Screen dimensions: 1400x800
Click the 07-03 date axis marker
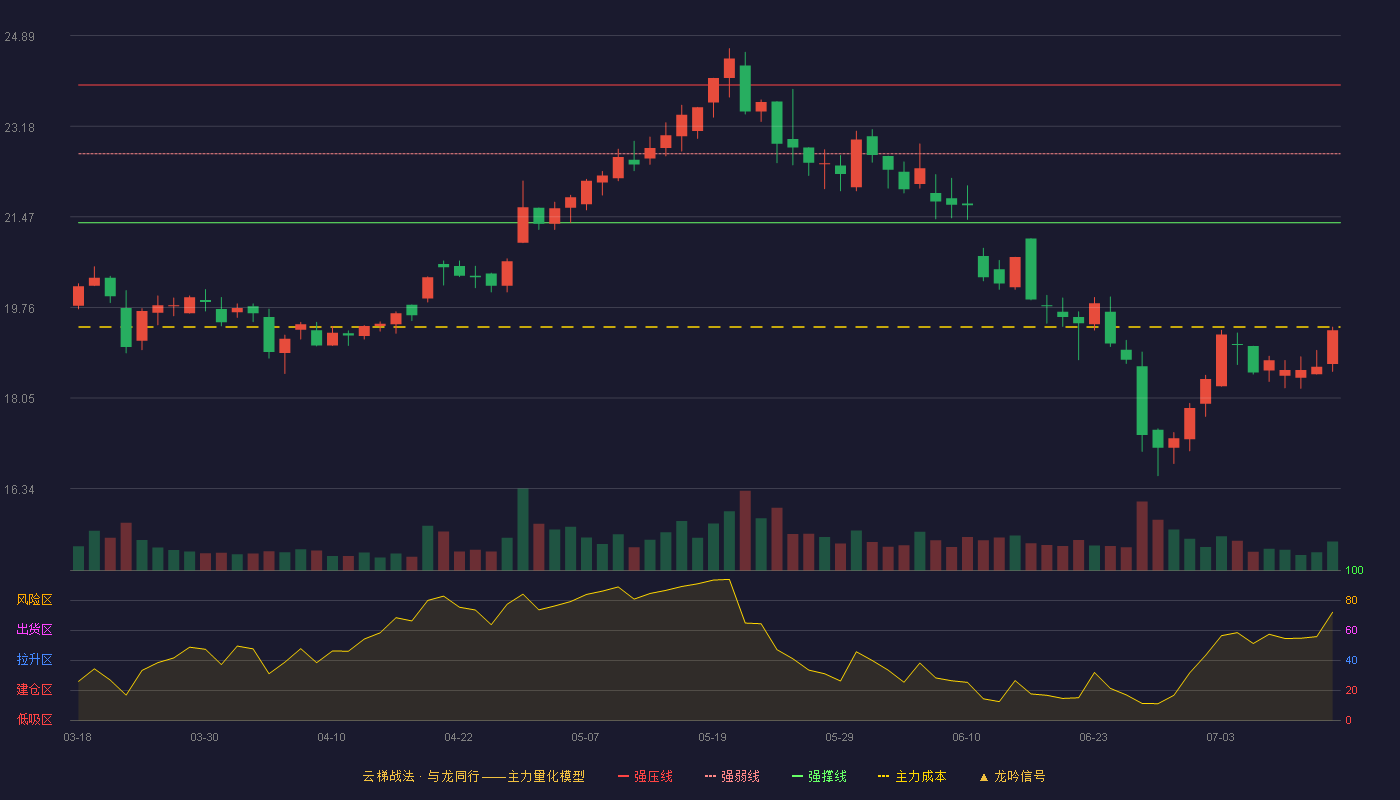[x=1220, y=737]
